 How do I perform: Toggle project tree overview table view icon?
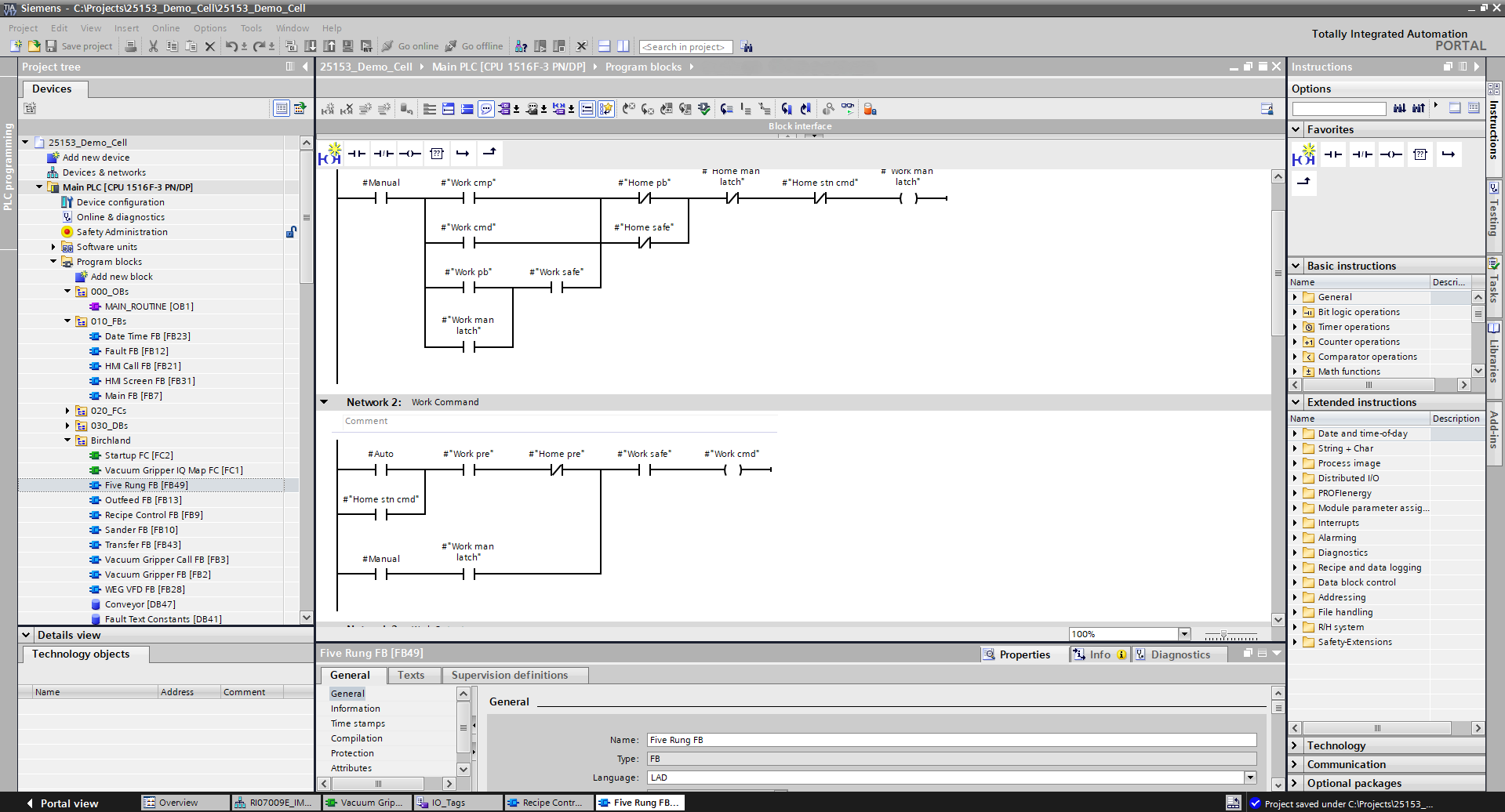click(281, 108)
